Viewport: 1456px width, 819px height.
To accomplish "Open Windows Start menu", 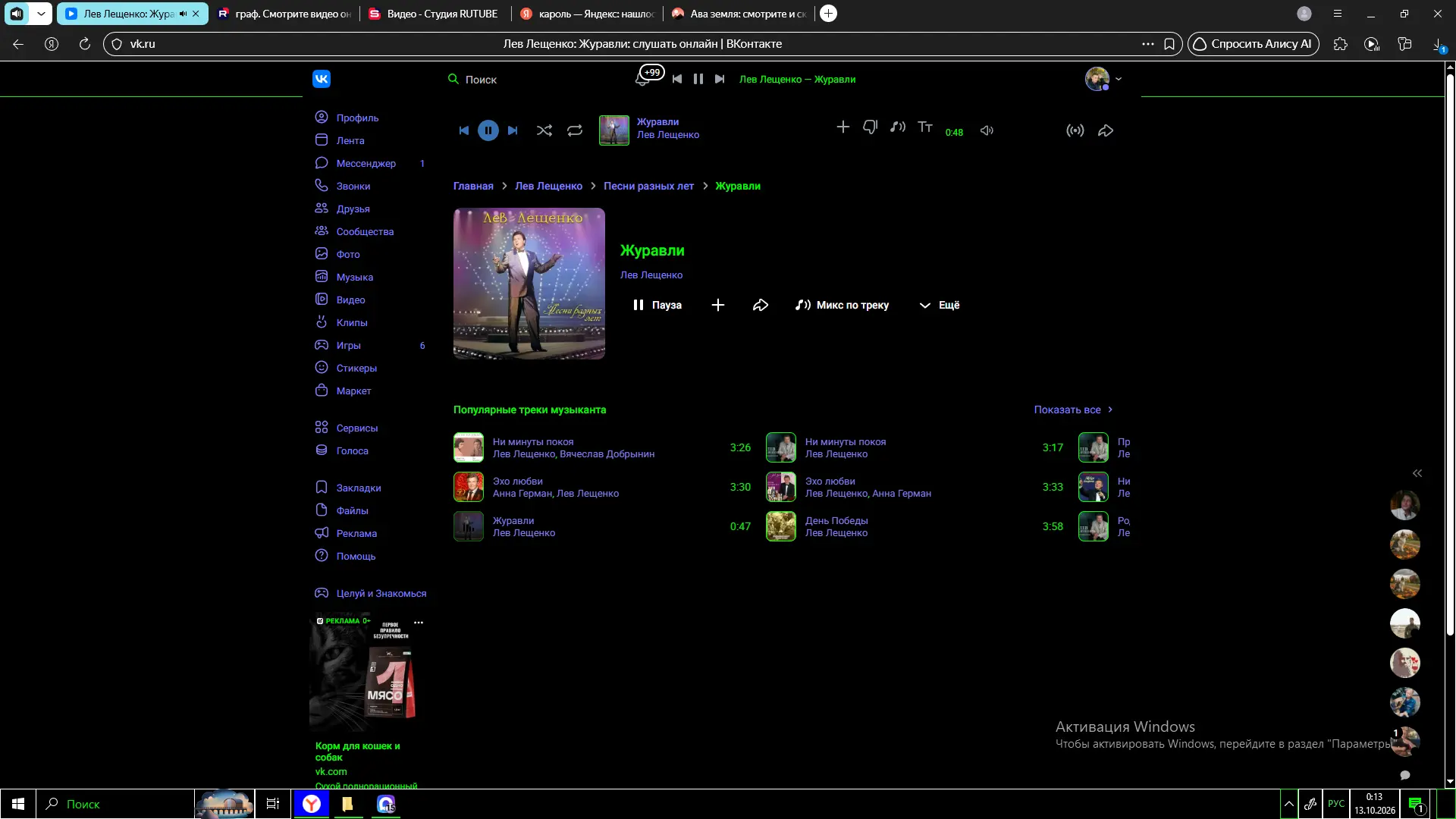I will [18, 804].
